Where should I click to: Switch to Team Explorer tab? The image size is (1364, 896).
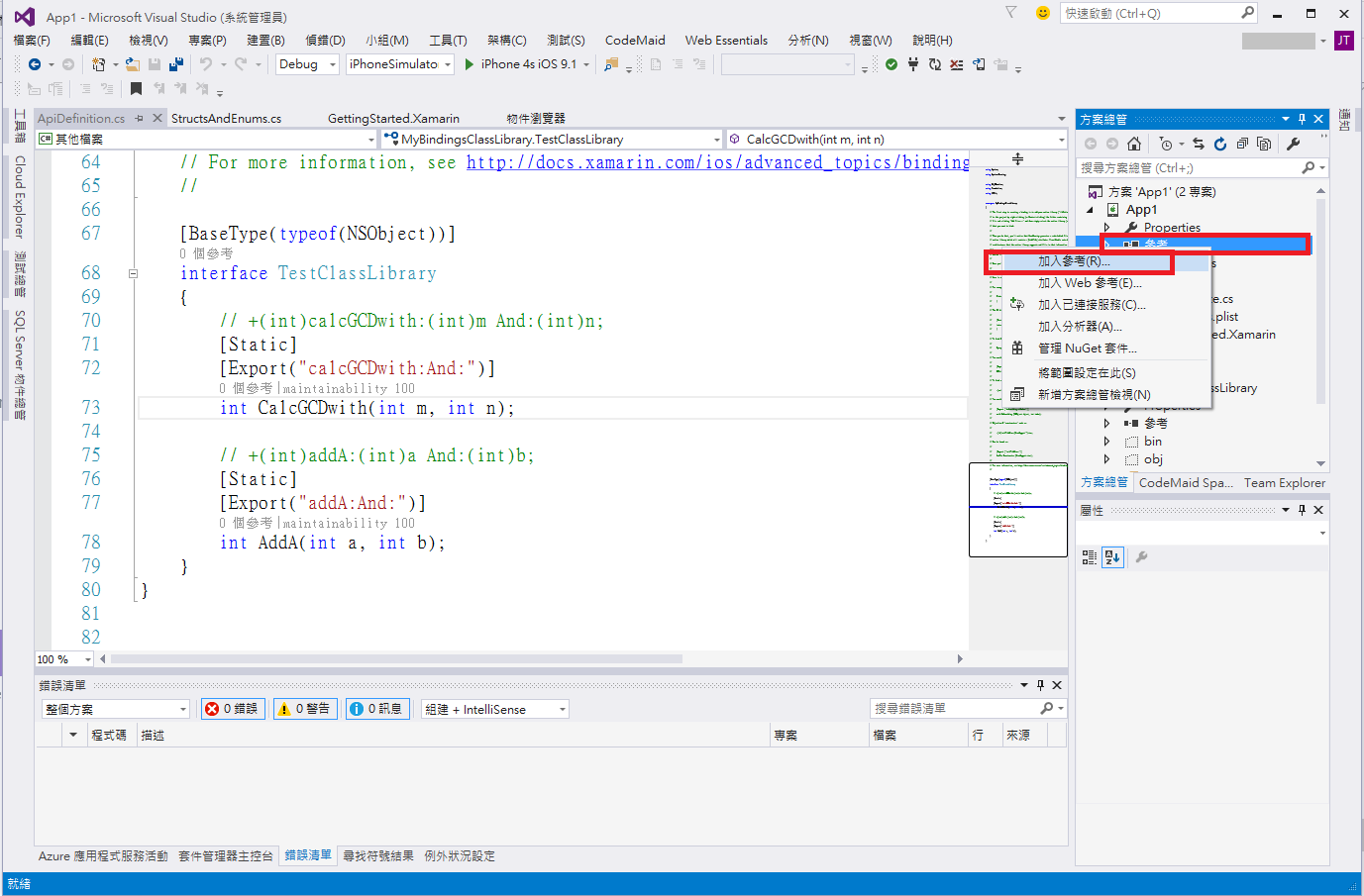click(1285, 483)
